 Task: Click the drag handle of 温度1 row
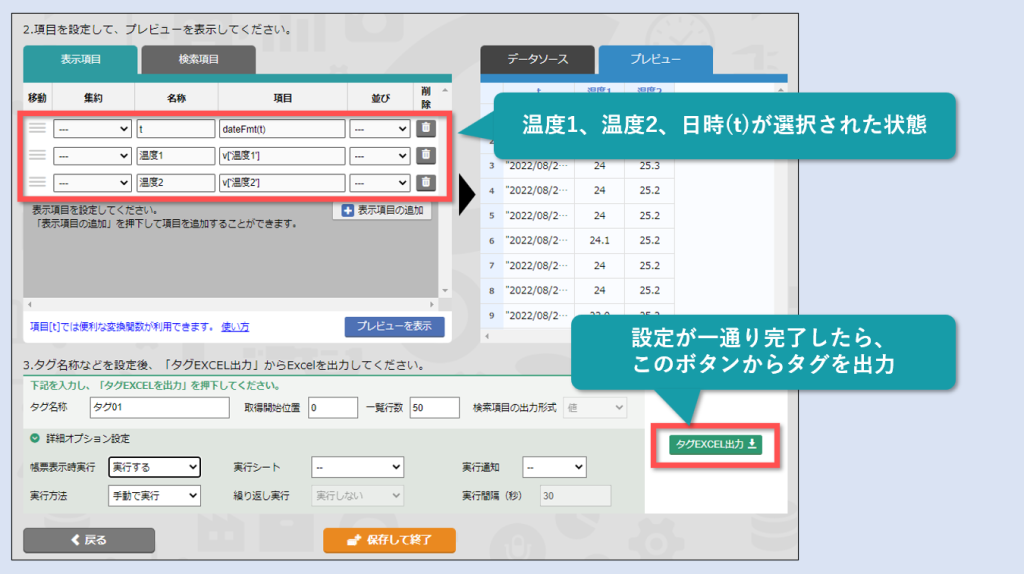pyautogui.click(x=38, y=155)
